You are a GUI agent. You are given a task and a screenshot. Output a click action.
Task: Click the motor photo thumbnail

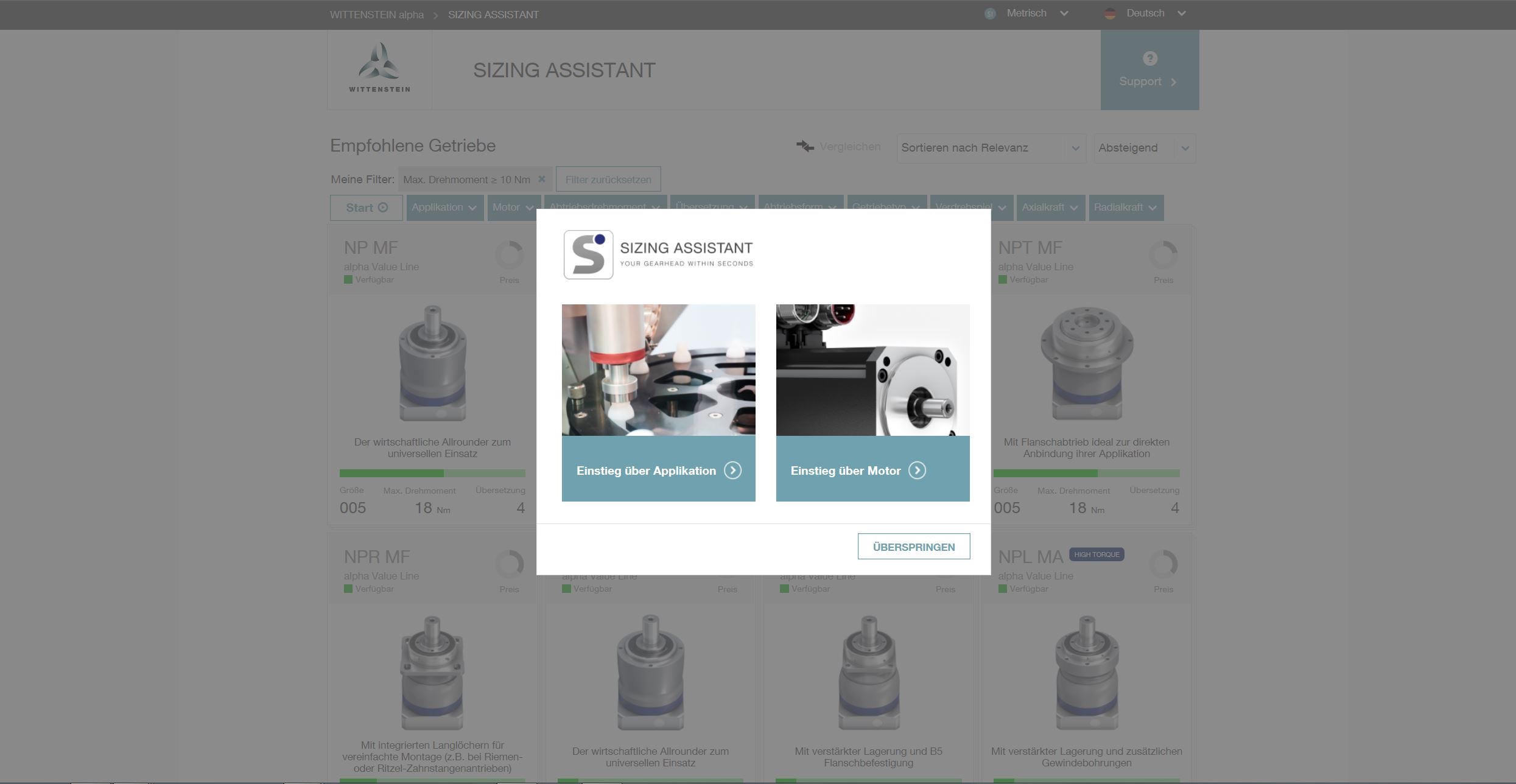[872, 370]
